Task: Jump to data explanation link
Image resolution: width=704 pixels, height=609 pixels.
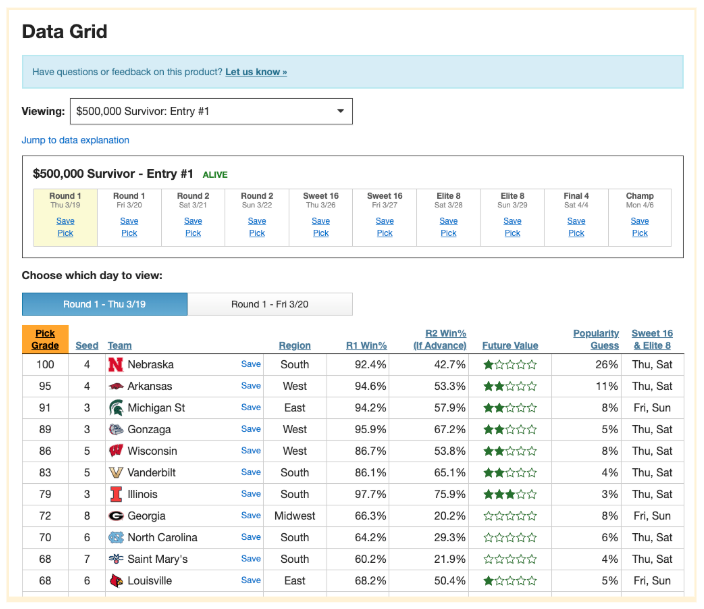Action: tap(76, 140)
